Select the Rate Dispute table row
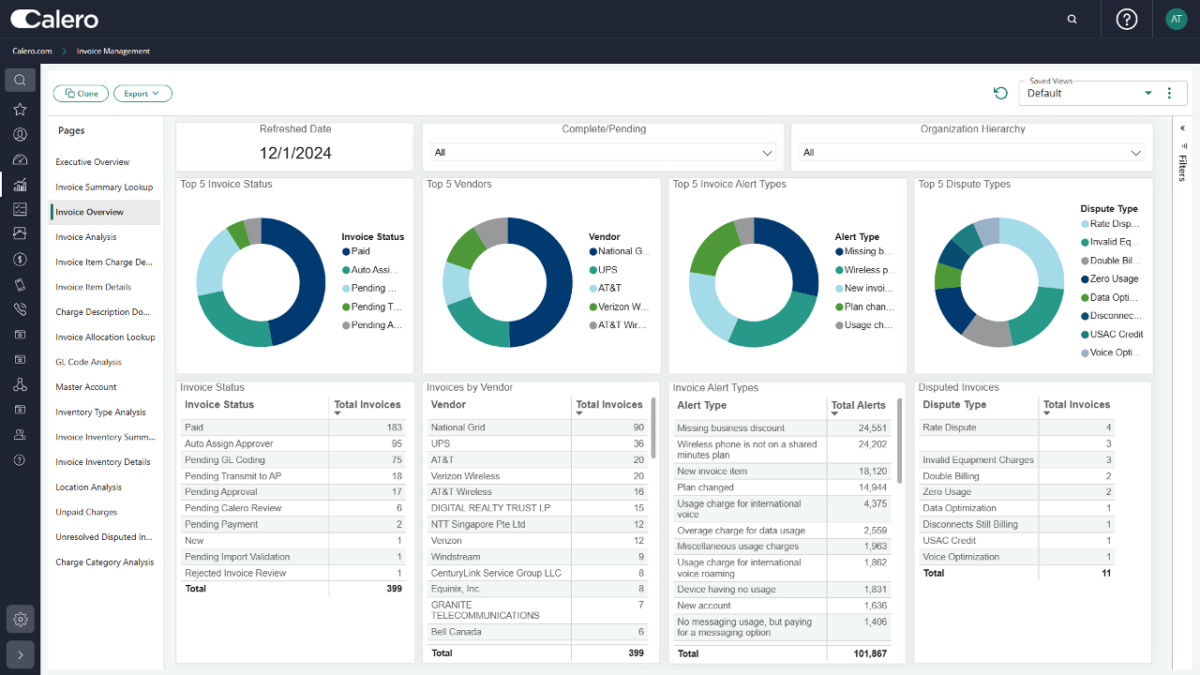This screenshot has height=675, width=1200. tap(1017, 427)
